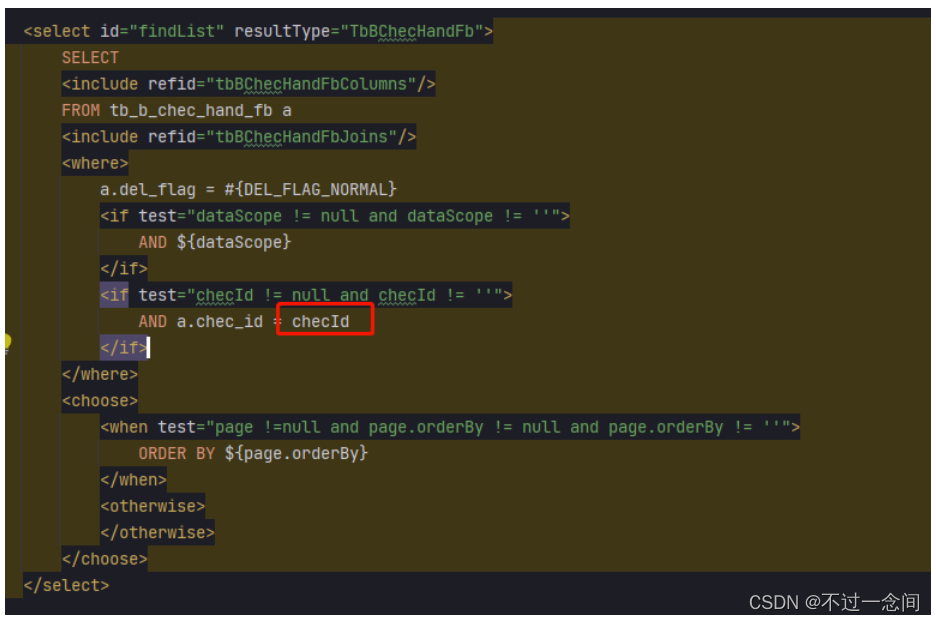The width and height of the screenshot is (936, 622).
Task: Click the yellow lightbulb intention icon
Action: click(x=7, y=343)
